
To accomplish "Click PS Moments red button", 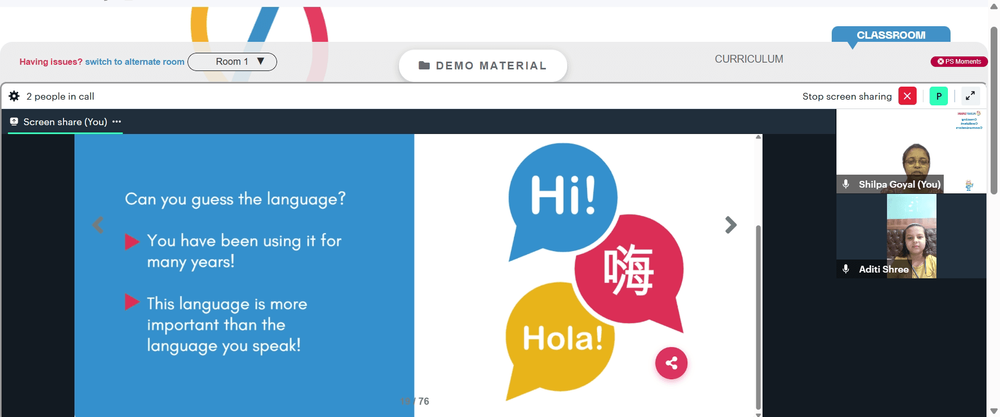I will (x=959, y=62).
